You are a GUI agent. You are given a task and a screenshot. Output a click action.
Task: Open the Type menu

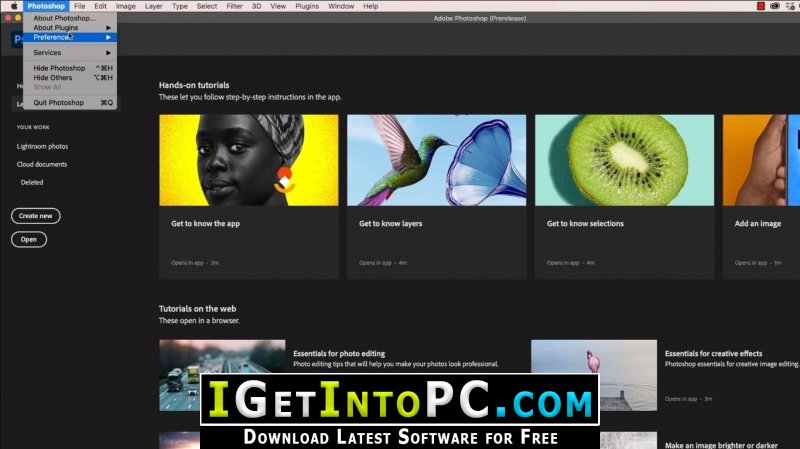180,6
